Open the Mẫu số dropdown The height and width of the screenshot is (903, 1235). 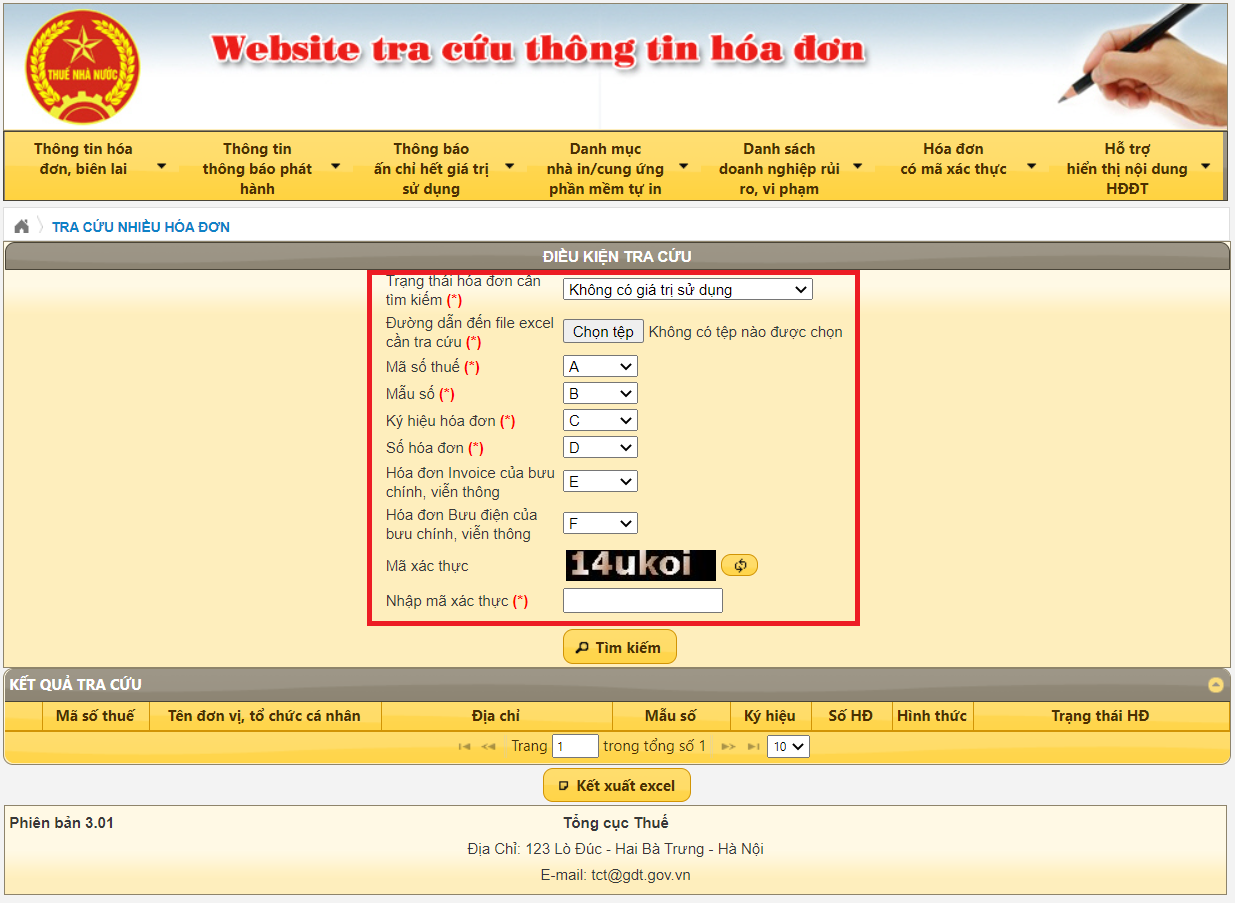(x=600, y=393)
